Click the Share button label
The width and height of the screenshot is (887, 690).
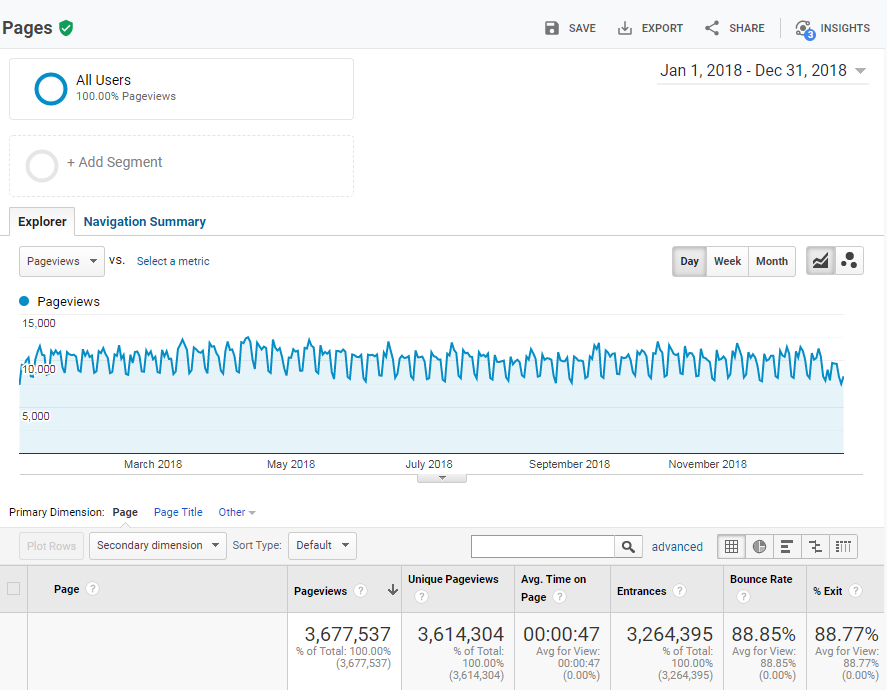(x=747, y=28)
